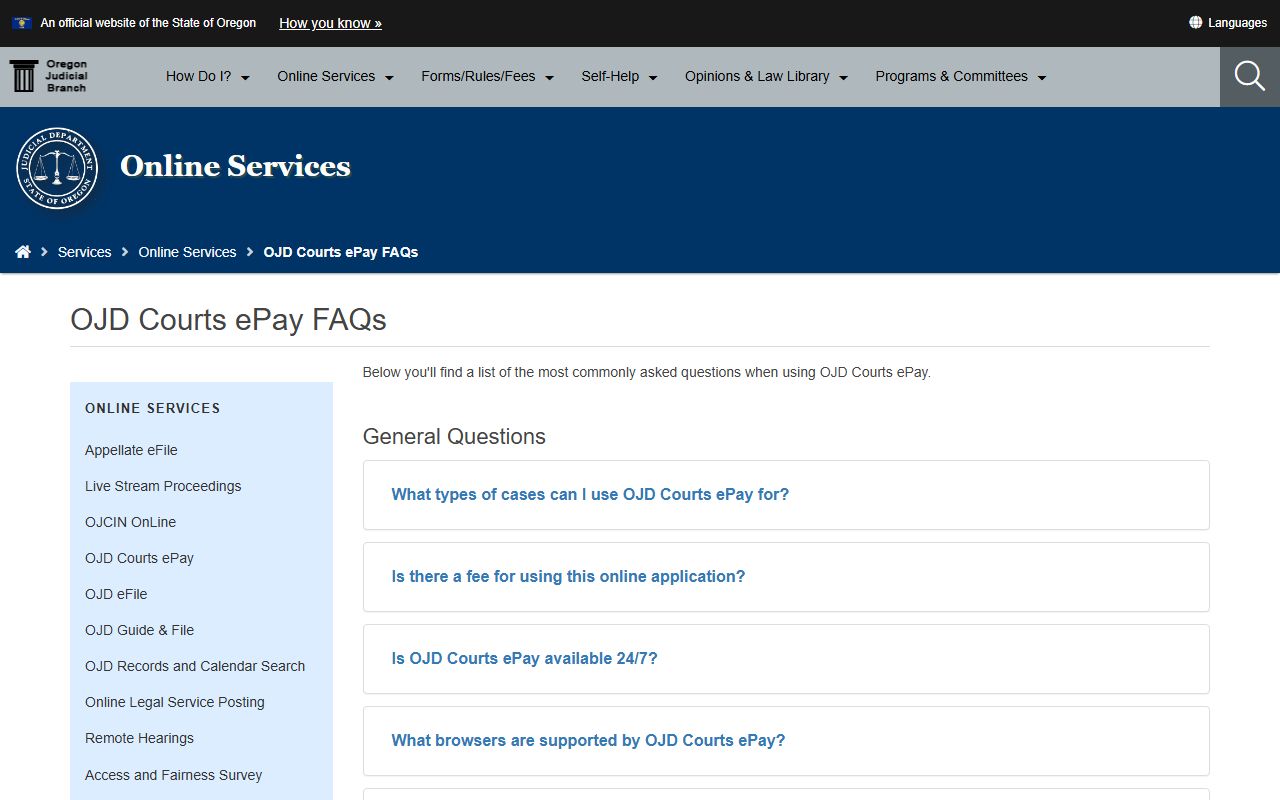The image size is (1280, 800).
Task: Open OJD Courts ePay sidebar link
Action: tap(139, 558)
